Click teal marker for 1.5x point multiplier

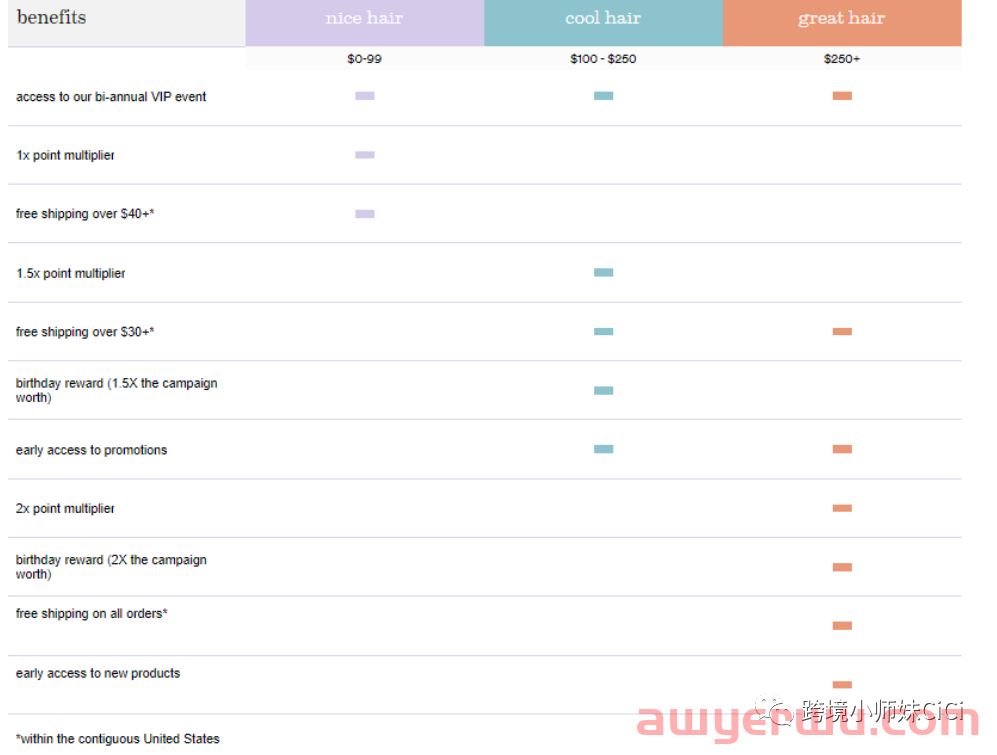point(603,272)
